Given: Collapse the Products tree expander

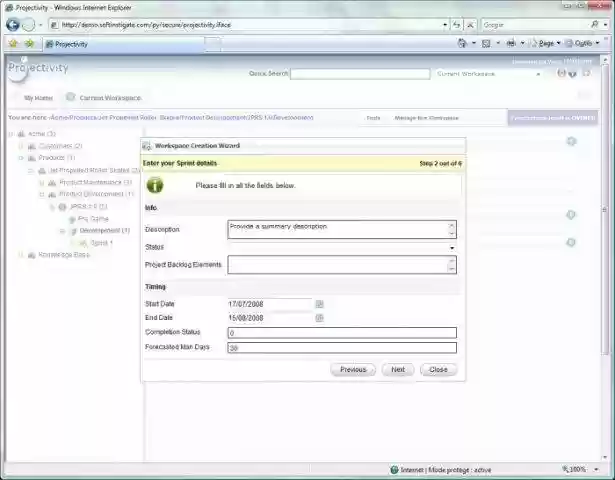Looking at the screenshot, I should coord(21,158).
